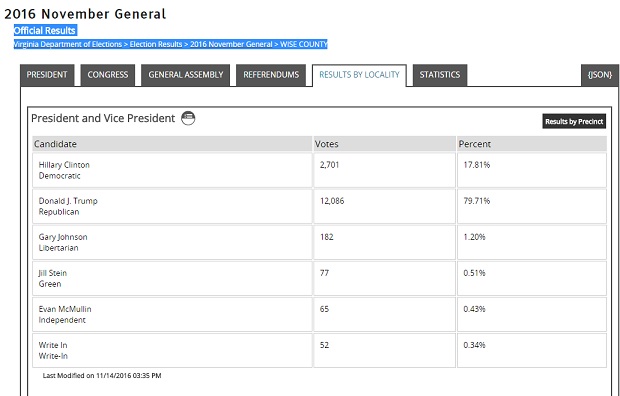Open the STATISTICS tab

pyautogui.click(x=440, y=75)
